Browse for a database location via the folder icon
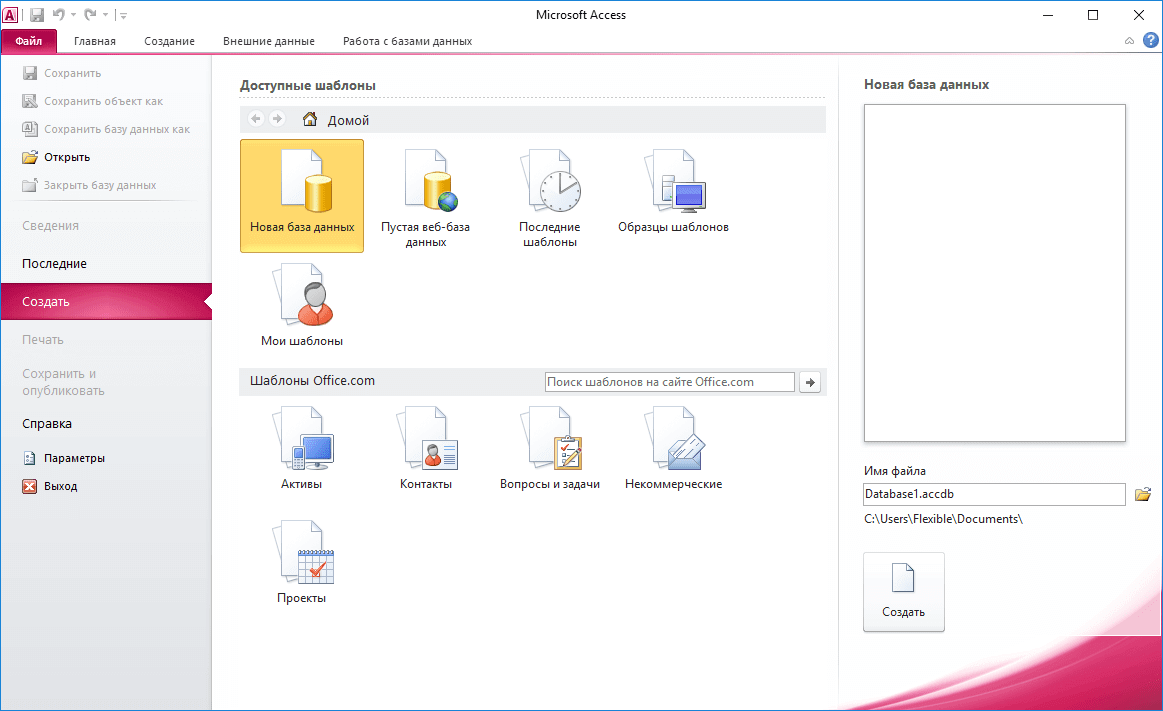Viewport: 1163px width, 711px height. tap(1143, 494)
